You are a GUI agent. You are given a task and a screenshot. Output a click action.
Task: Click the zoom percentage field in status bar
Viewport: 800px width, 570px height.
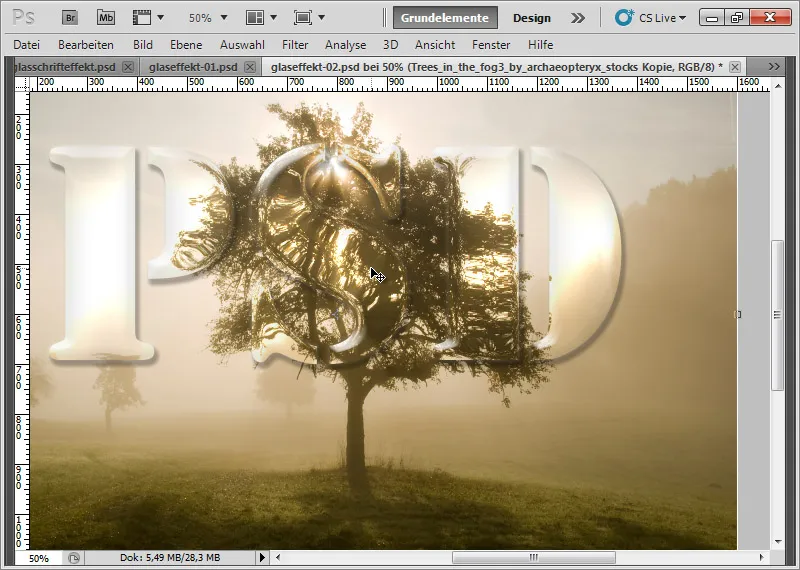39,558
